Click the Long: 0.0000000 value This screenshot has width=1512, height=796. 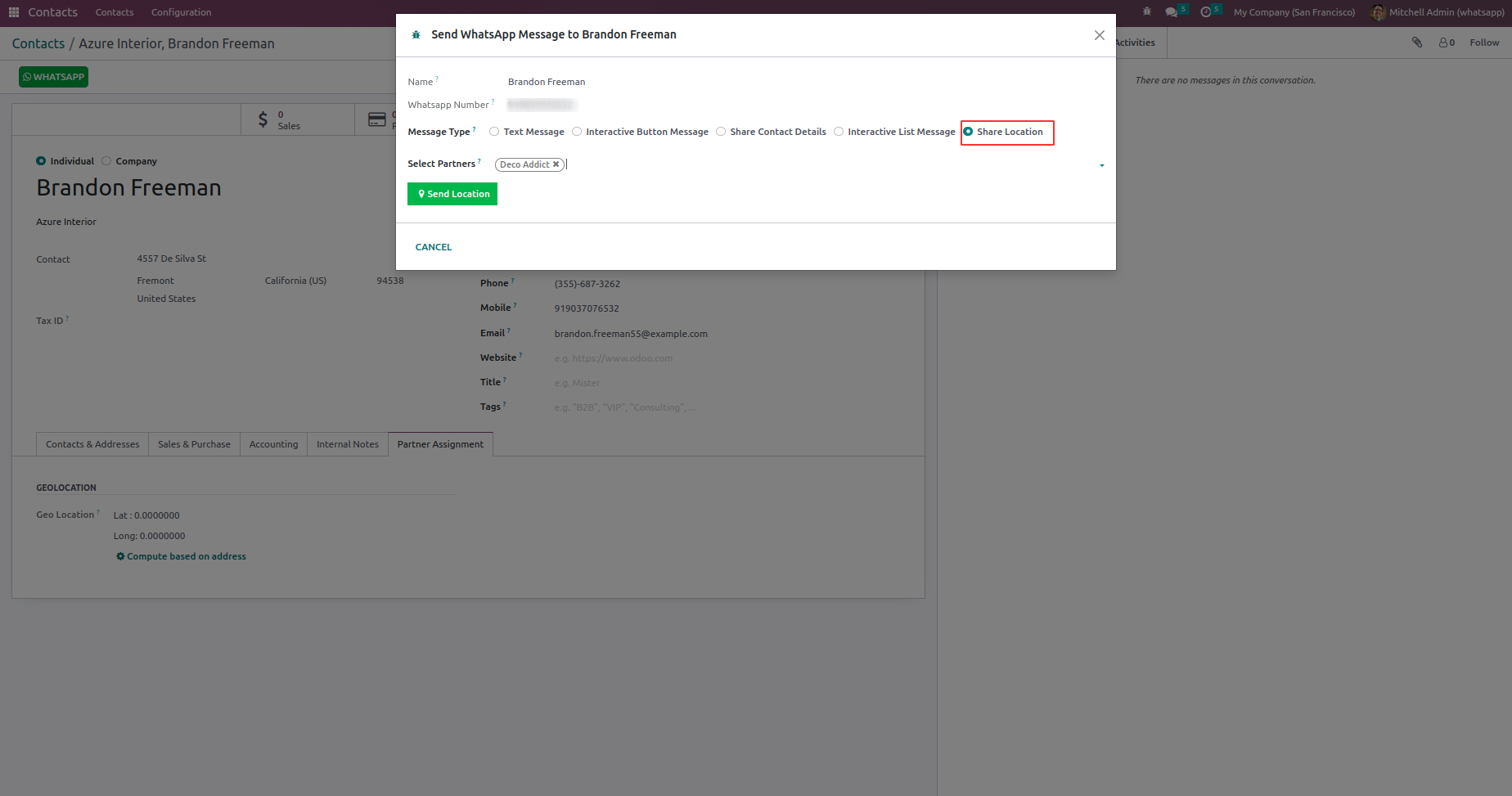coord(149,536)
